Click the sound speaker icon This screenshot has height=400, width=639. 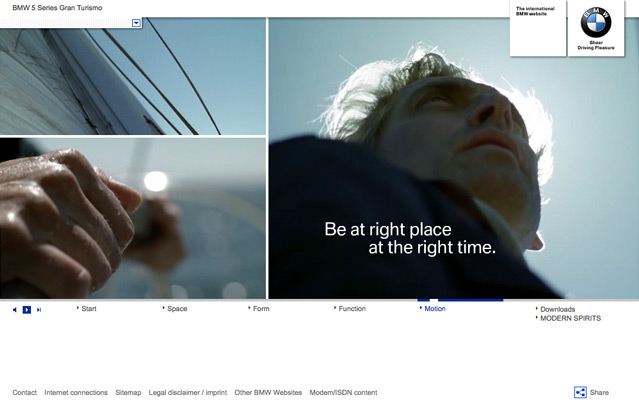[15, 310]
